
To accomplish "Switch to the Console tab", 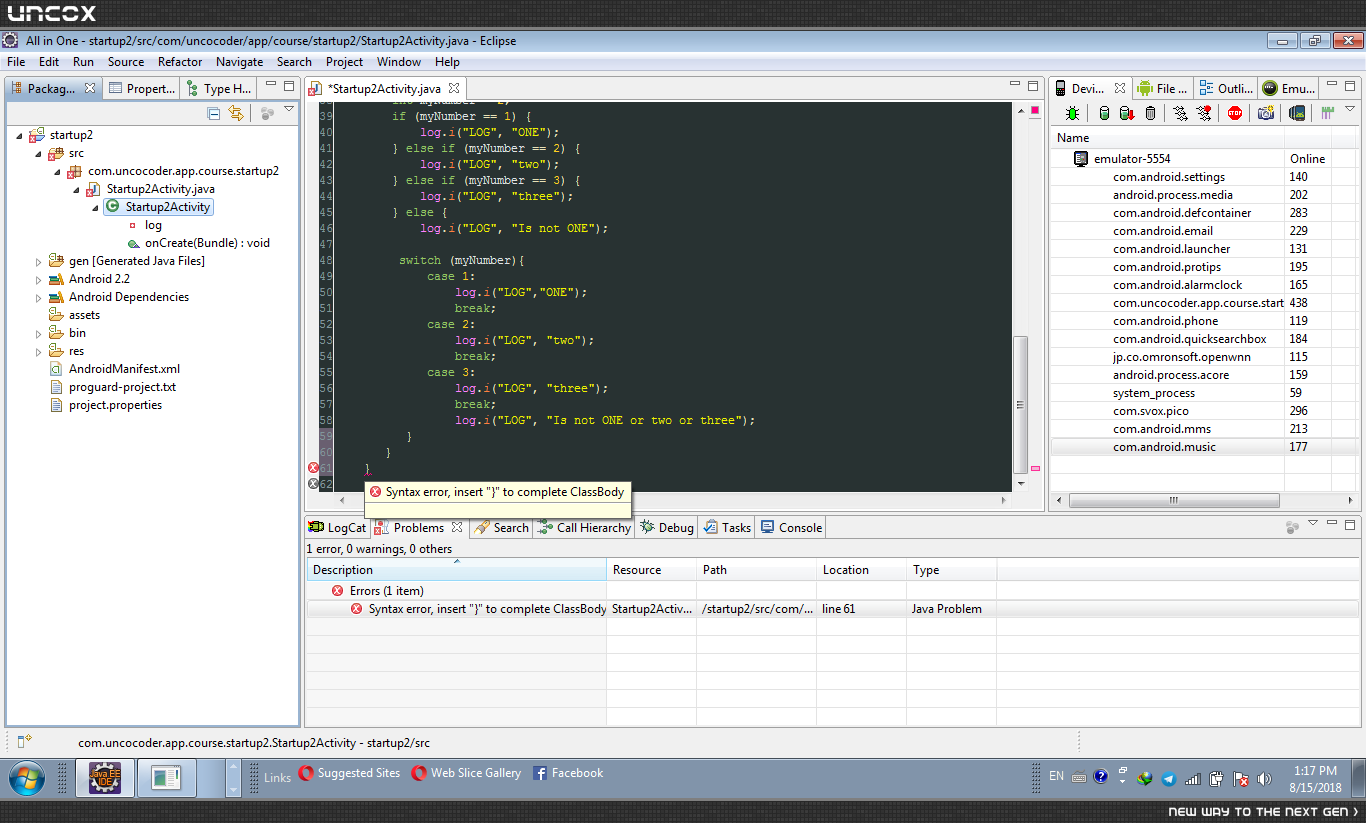I will point(791,527).
